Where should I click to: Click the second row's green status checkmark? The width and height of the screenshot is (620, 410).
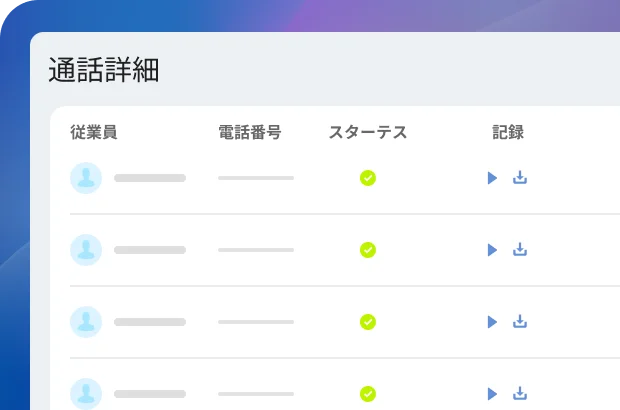click(x=368, y=250)
